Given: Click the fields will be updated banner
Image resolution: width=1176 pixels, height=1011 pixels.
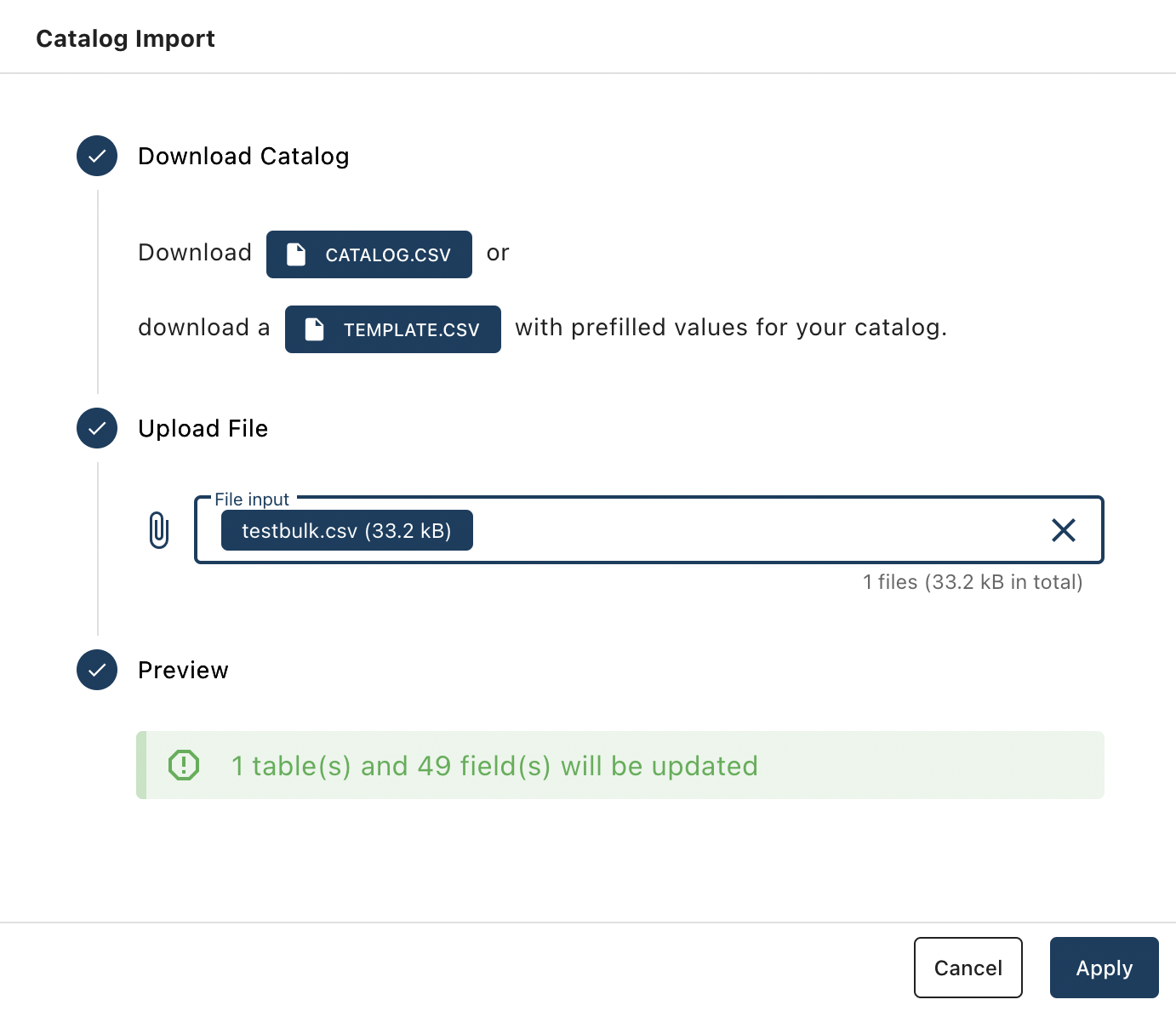Looking at the screenshot, I should pyautogui.click(x=620, y=765).
